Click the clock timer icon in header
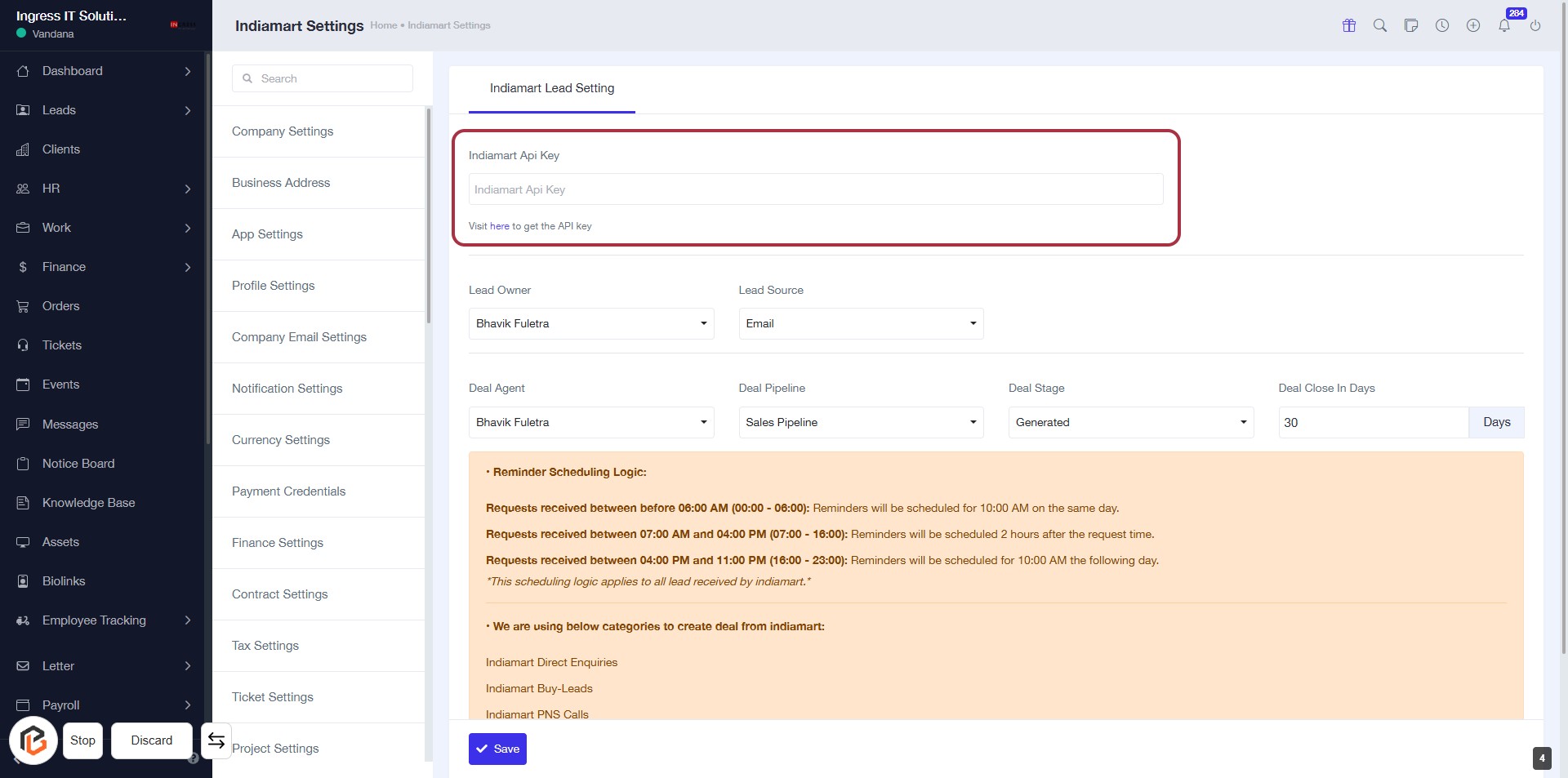Image resolution: width=1568 pixels, height=778 pixels. [1442, 25]
